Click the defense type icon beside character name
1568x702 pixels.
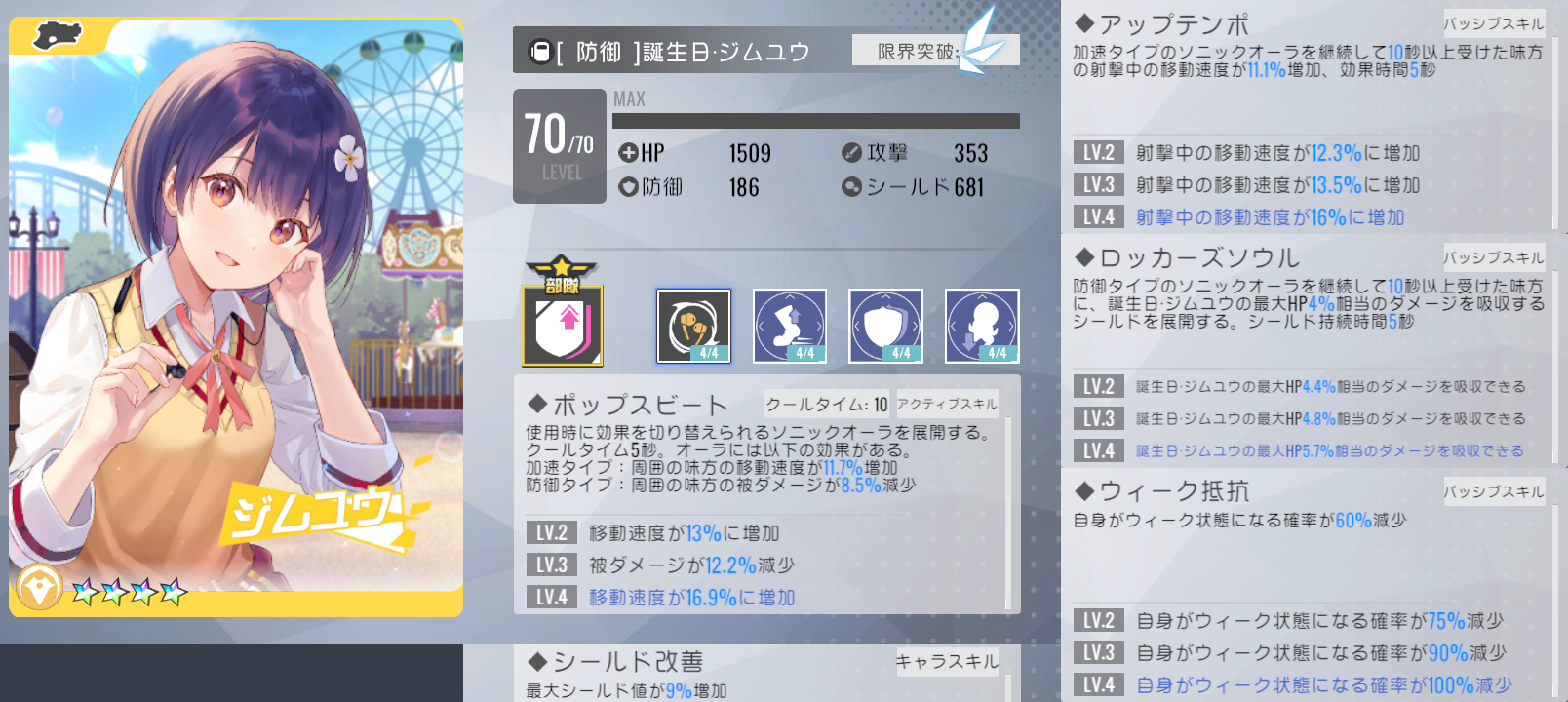539,51
